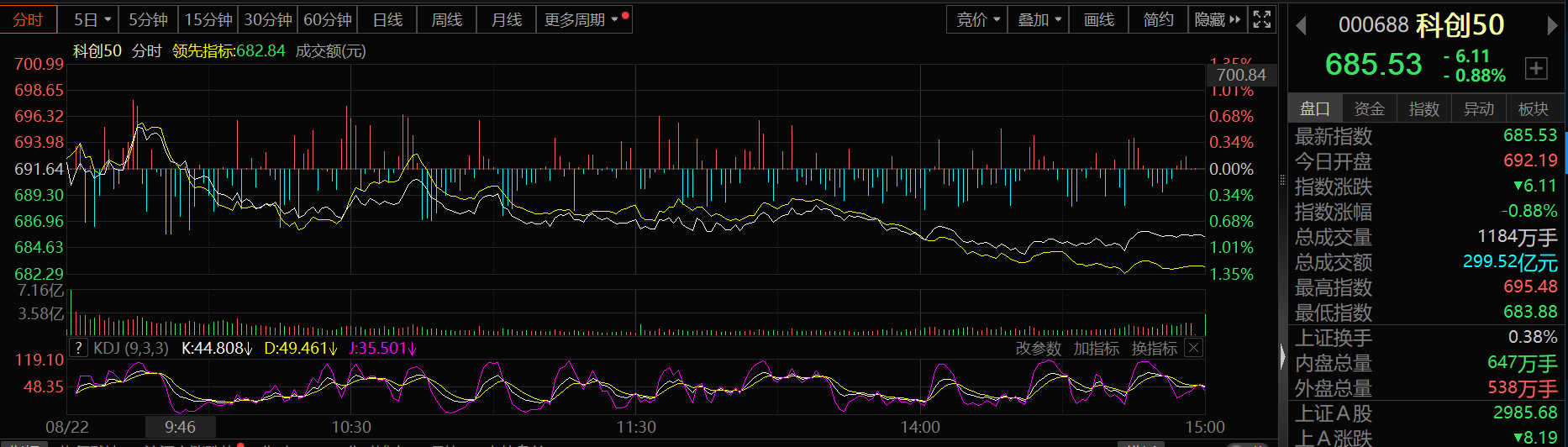Viewport: 1568px width, 447px height.
Task: Click 换指标 to change the indicator
Action: (x=1154, y=348)
